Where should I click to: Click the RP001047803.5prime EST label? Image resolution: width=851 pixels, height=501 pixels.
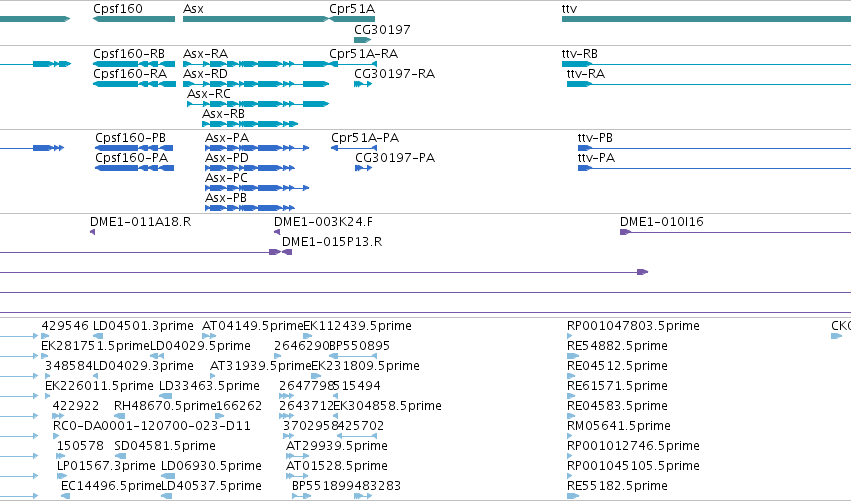tap(633, 326)
